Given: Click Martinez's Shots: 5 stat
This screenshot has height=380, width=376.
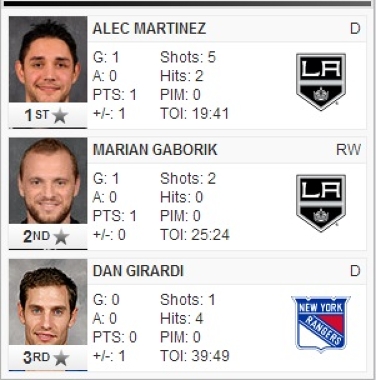Looking at the screenshot, I should 188,57.
